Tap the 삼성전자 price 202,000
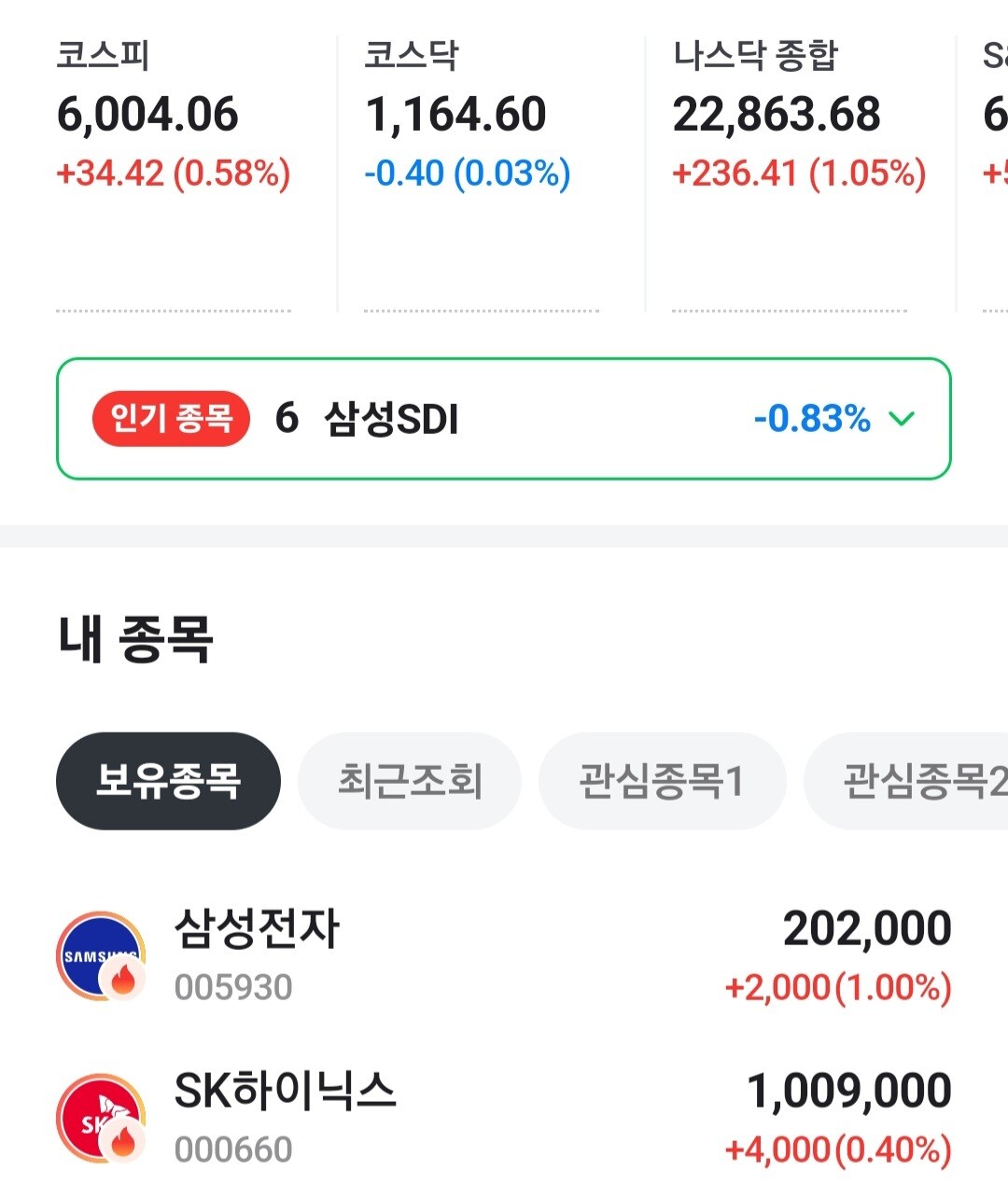The width and height of the screenshot is (1008, 1198). (x=867, y=929)
